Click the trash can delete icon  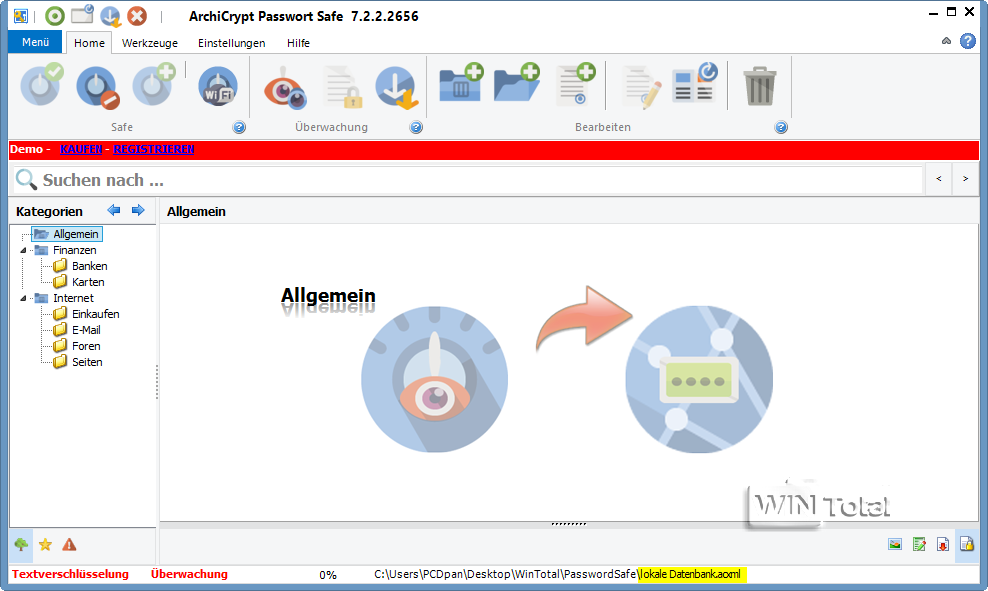click(x=759, y=86)
